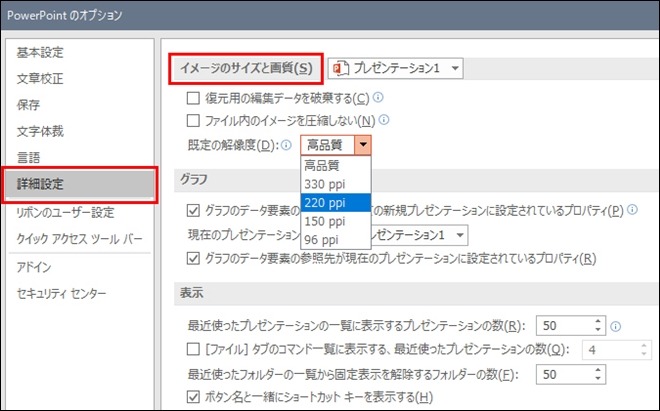Click info icon next to recent presentations count
This screenshot has height=411, width=660.
pyautogui.click(x=616, y=325)
